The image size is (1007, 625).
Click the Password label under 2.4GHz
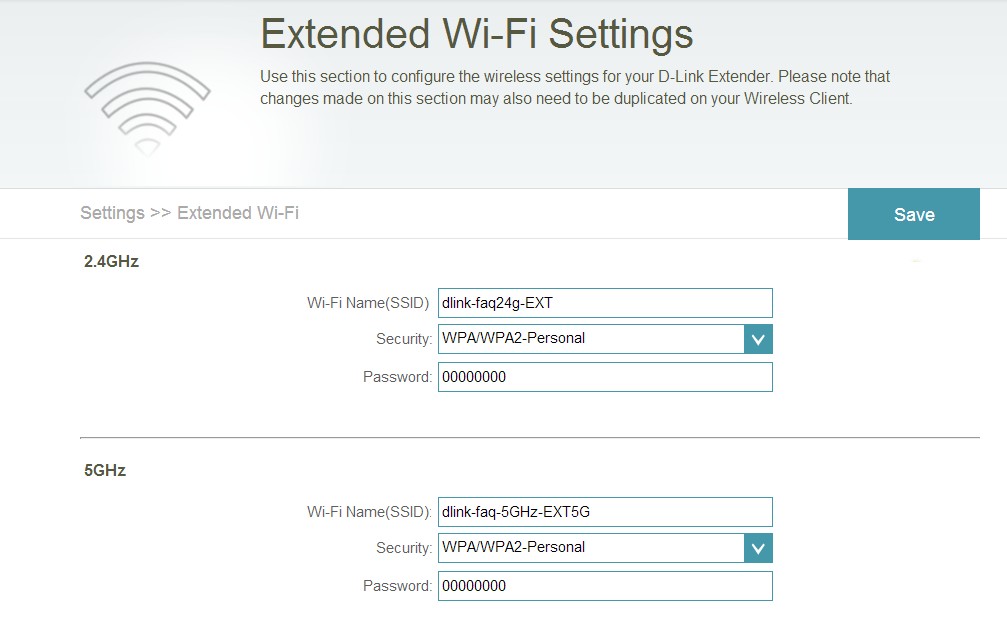coord(397,377)
